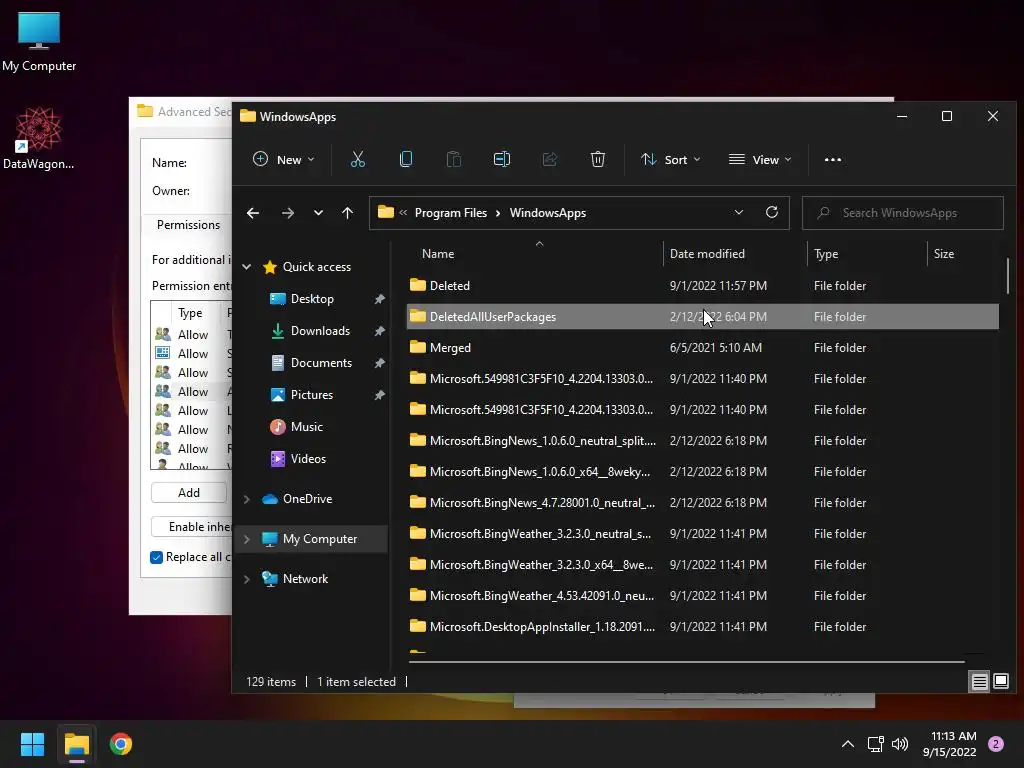Open the Windows Start menu
1024x768 pixels.
pos(32,744)
